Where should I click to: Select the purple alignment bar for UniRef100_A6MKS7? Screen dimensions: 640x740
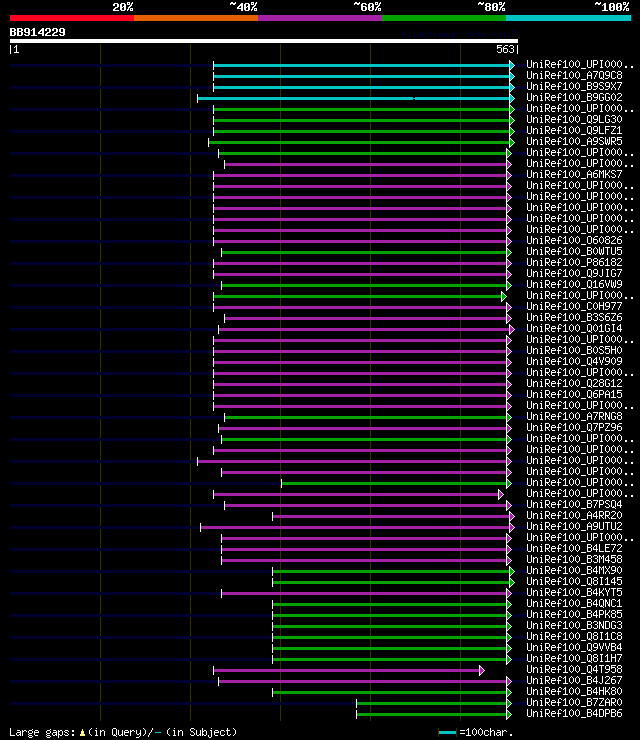(x=360, y=176)
